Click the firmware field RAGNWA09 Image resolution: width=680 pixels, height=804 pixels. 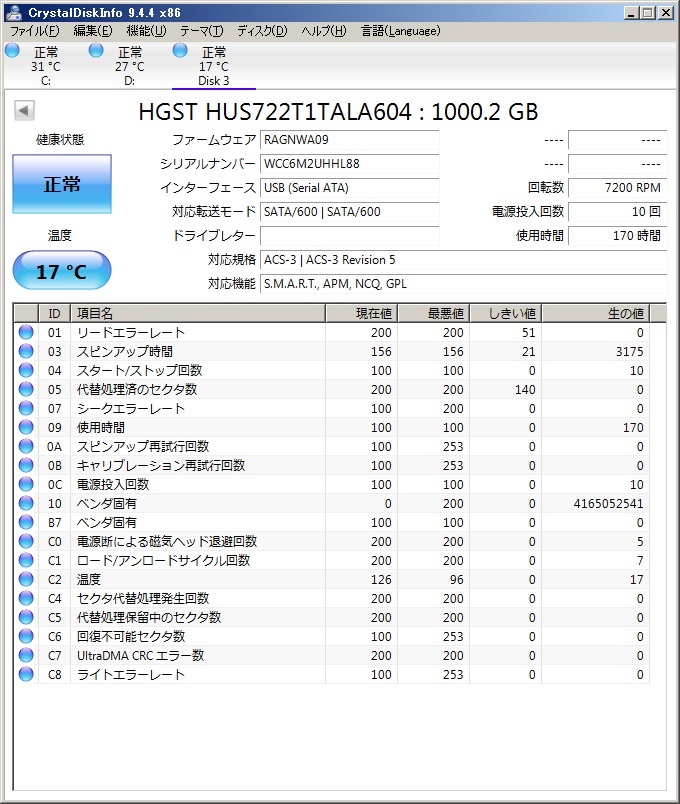coord(350,140)
